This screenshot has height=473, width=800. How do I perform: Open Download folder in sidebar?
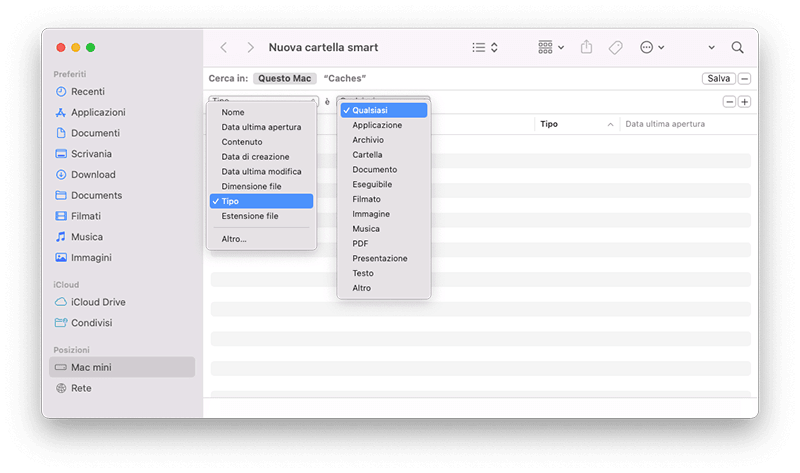click(x=93, y=175)
